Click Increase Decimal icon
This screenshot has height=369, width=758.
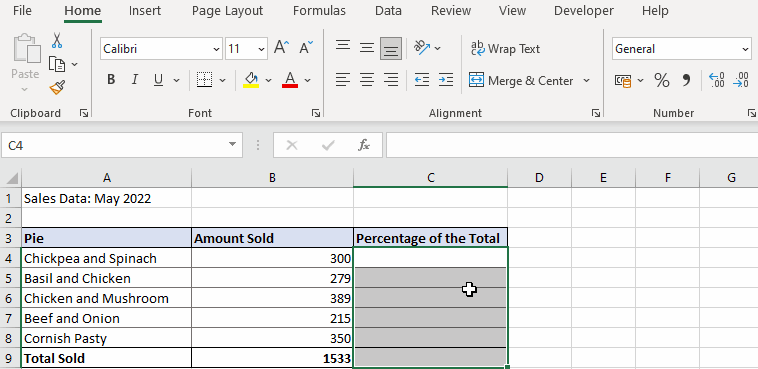716,80
